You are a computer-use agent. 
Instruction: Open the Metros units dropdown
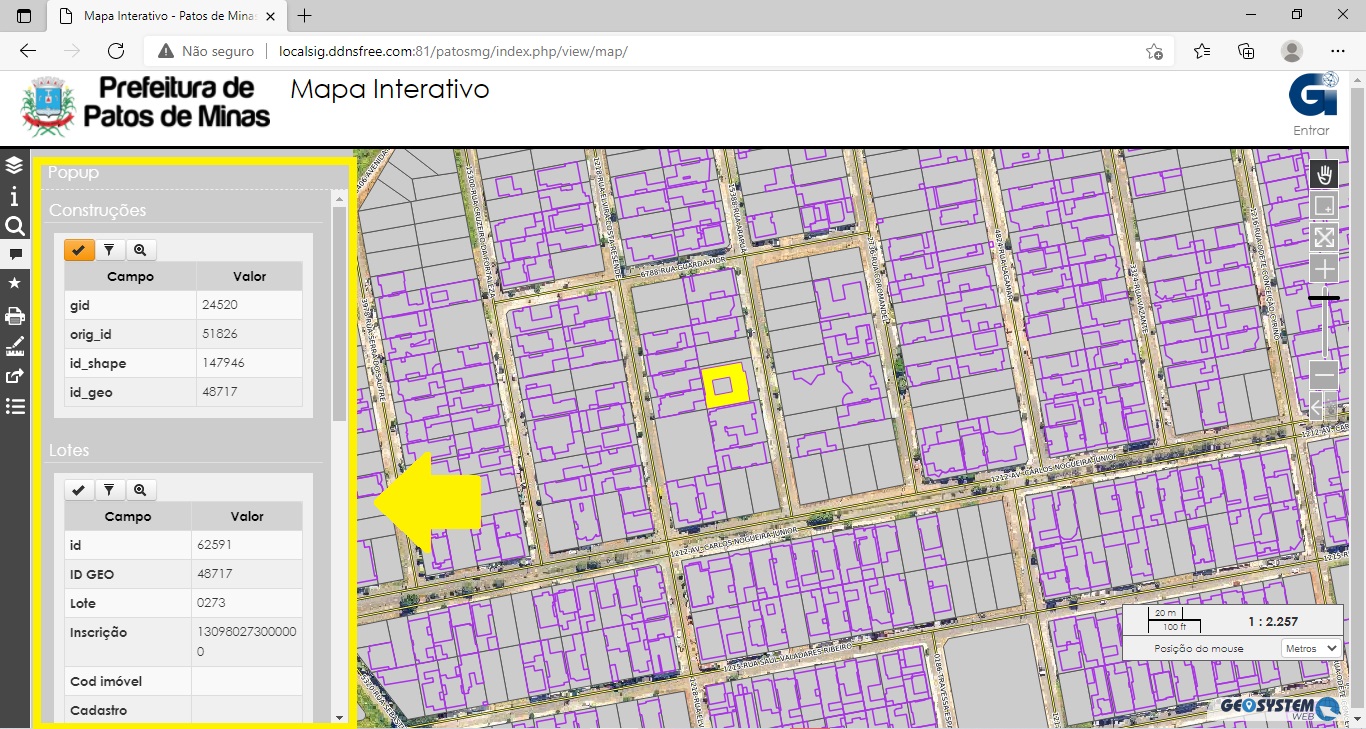coord(1311,648)
